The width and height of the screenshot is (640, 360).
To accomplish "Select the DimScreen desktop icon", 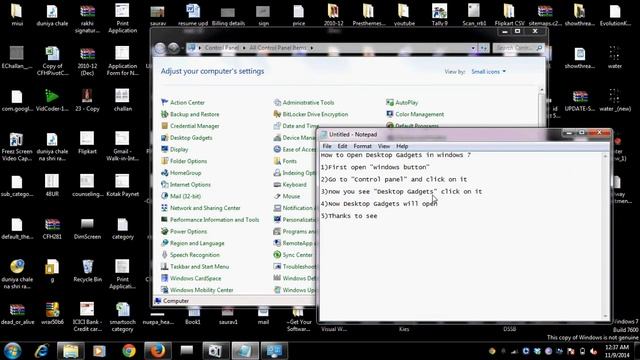I will pos(87,228).
